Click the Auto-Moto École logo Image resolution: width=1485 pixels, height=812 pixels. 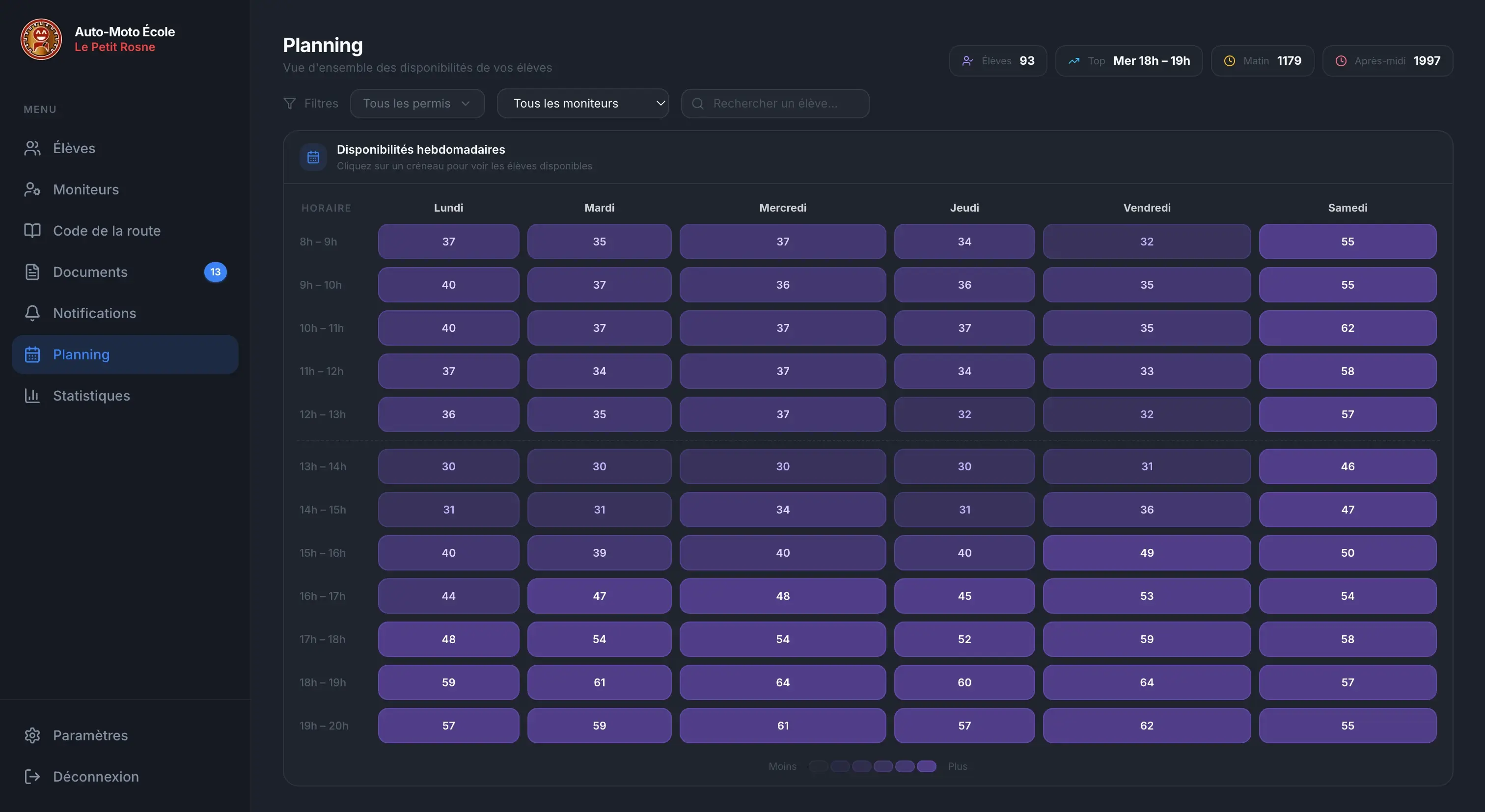coord(41,39)
